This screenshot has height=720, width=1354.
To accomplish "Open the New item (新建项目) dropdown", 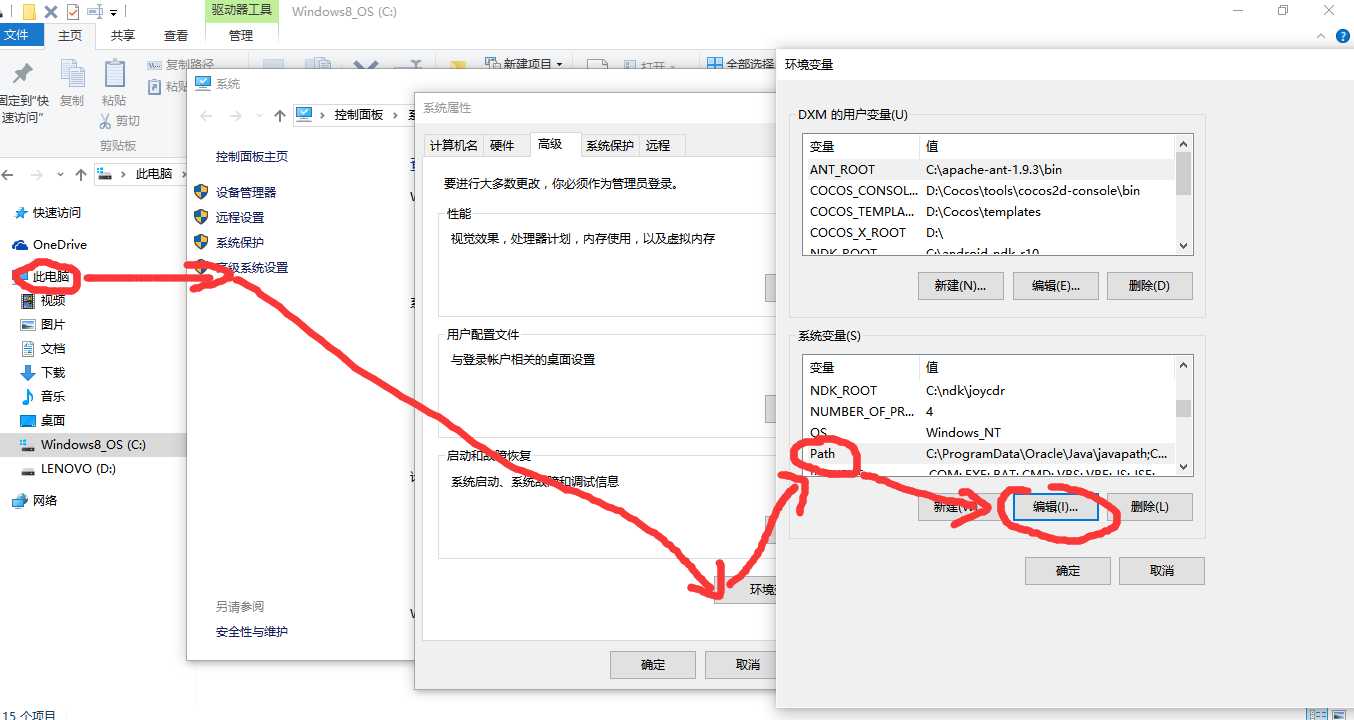I will click(523, 64).
